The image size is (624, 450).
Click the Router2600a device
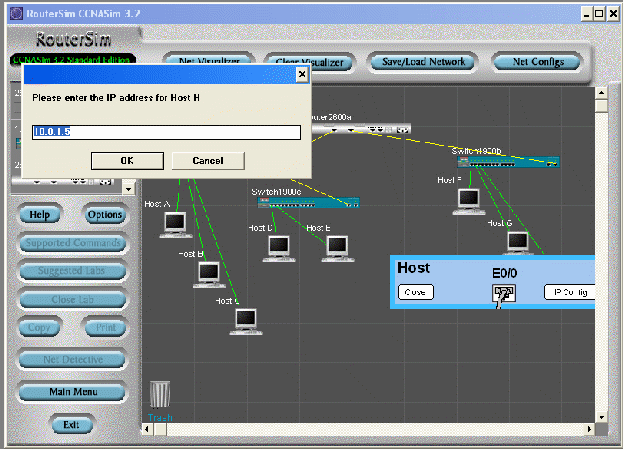pos(361,129)
